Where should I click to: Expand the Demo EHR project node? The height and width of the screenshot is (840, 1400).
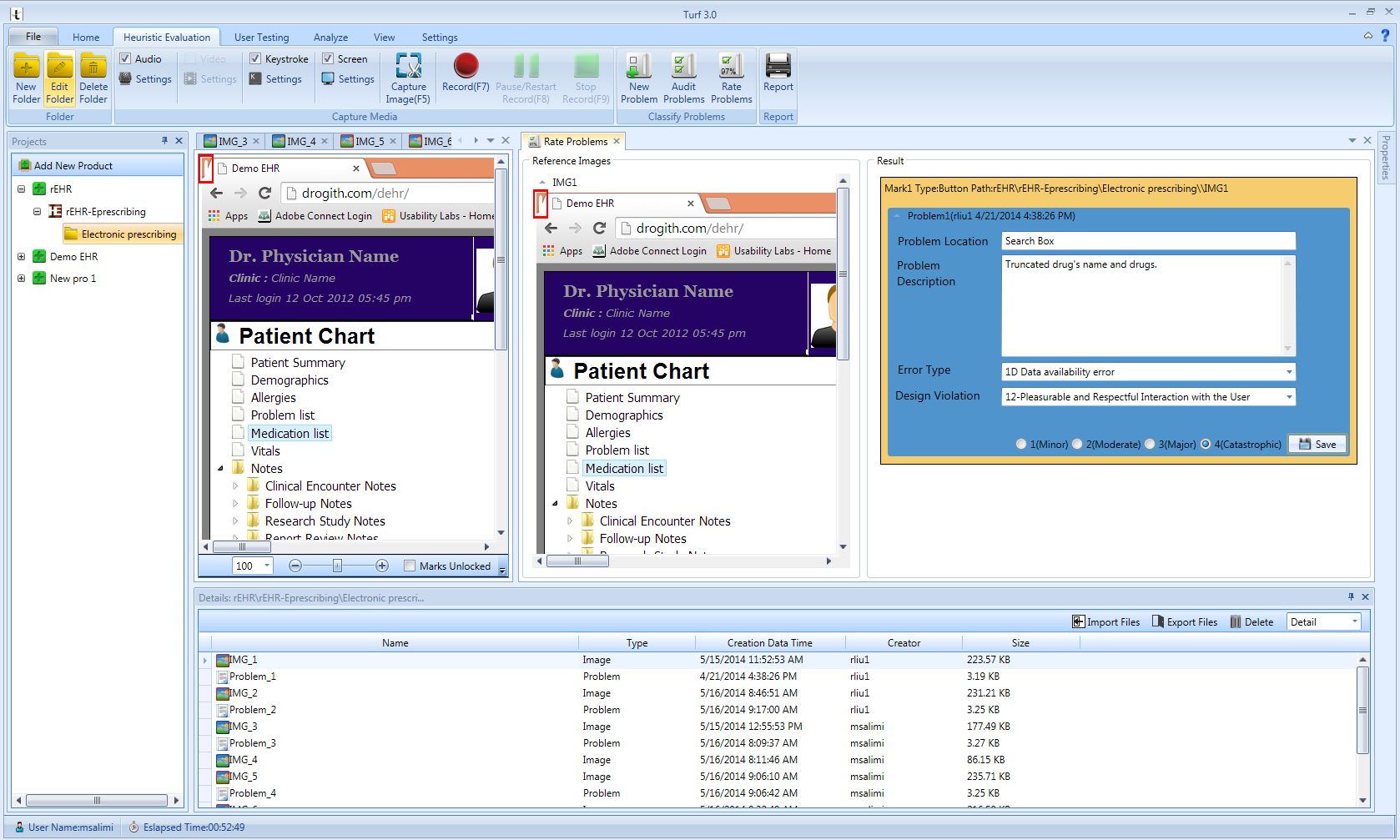click(21, 257)
